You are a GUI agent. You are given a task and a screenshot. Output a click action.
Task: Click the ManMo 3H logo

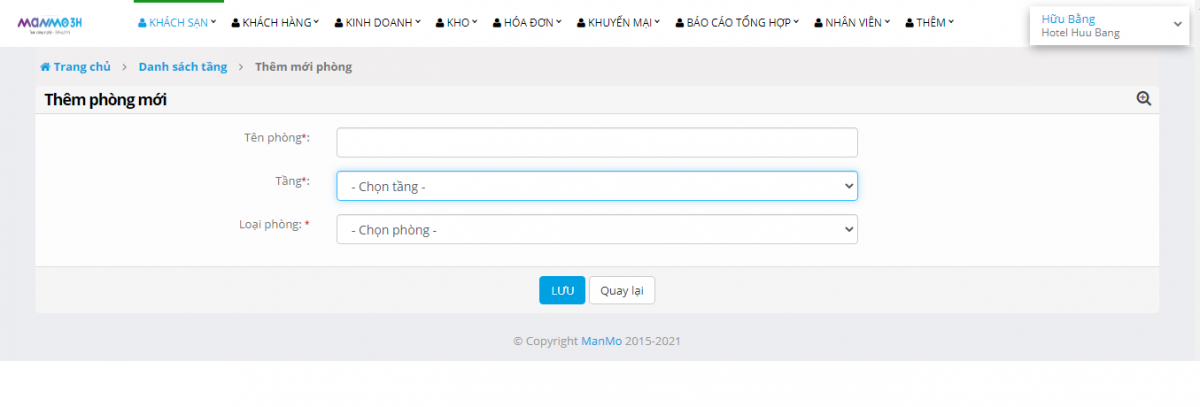pos(56,23)
